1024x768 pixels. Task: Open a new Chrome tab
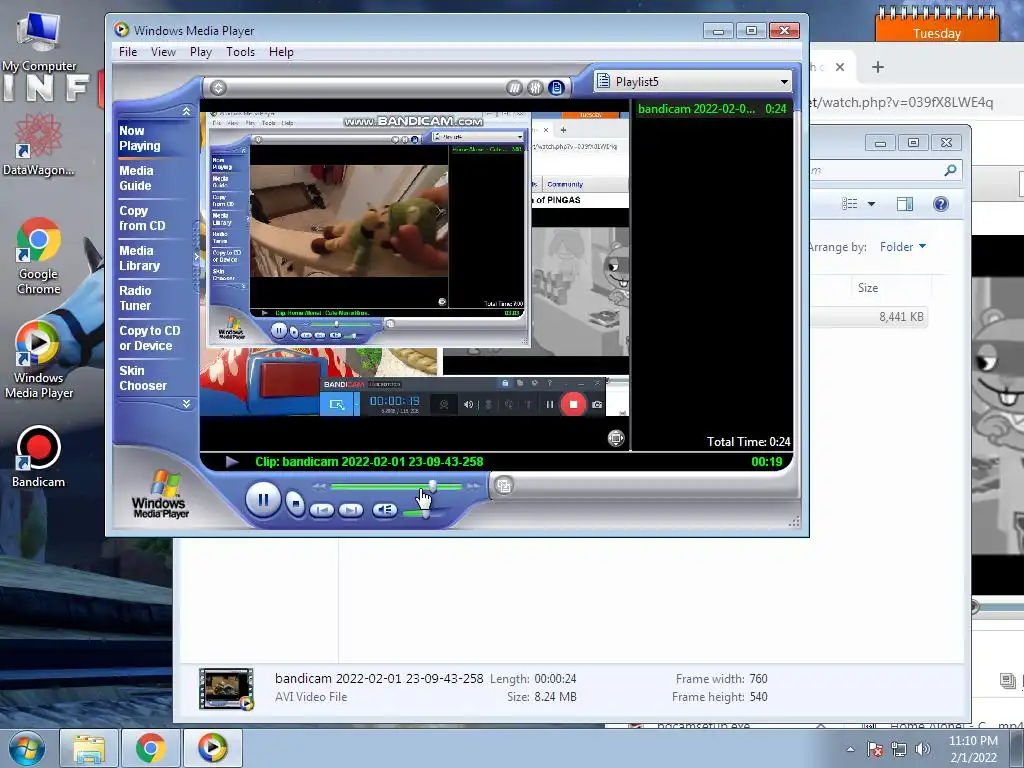point(878,67)
